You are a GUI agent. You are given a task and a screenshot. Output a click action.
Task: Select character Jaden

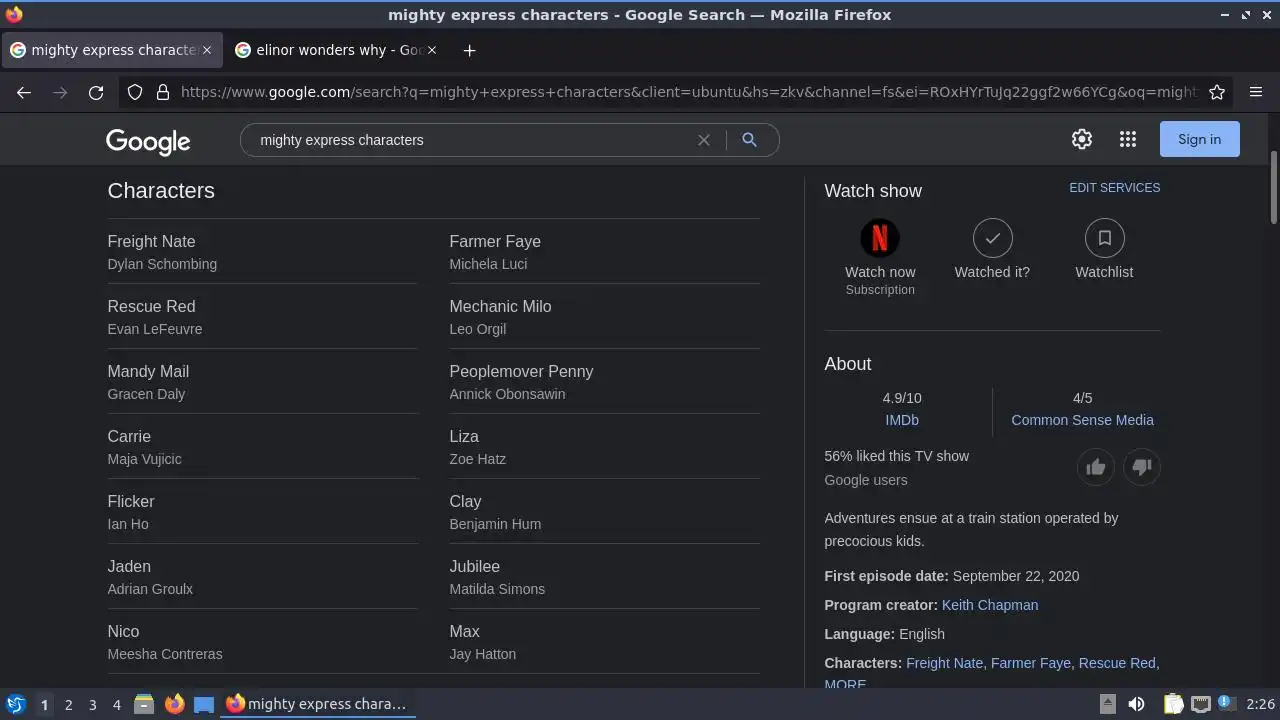(129, 566)
